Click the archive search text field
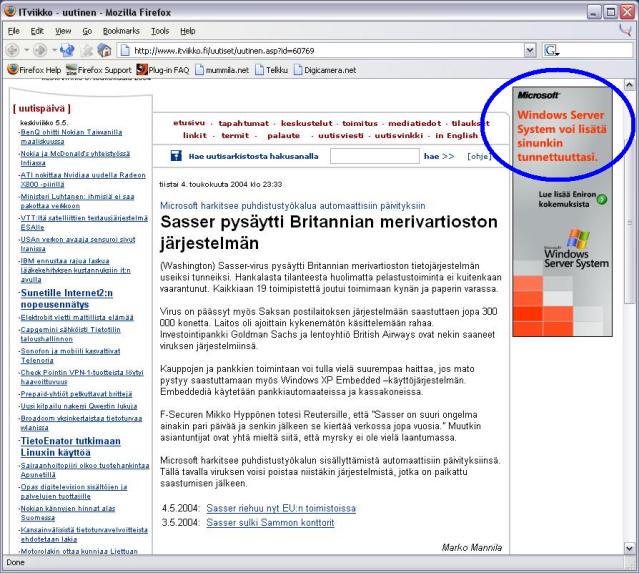Viewport: 639px width, 573px height. coord(374,156)
